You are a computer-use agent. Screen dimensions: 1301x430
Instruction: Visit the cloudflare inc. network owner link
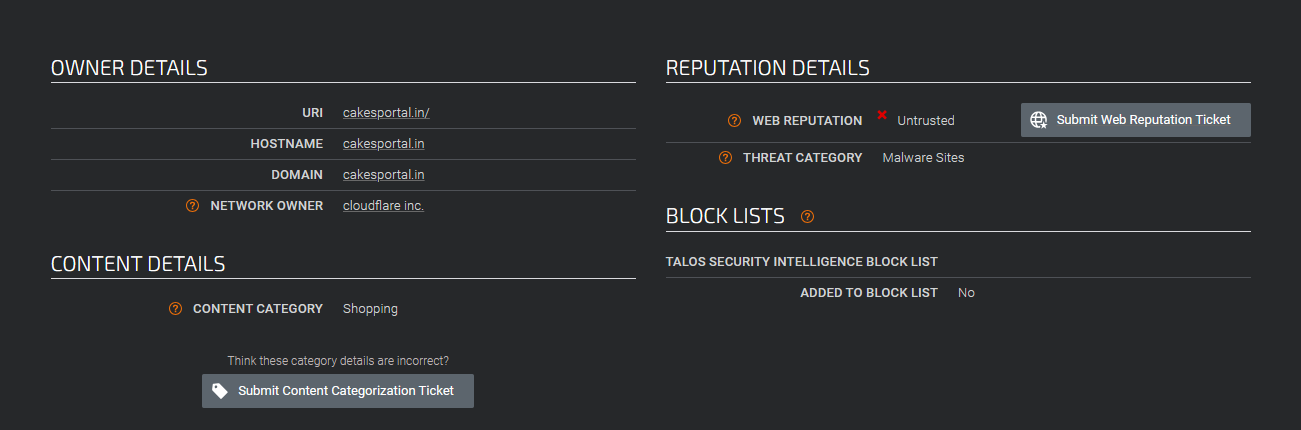tap(383, 206)
